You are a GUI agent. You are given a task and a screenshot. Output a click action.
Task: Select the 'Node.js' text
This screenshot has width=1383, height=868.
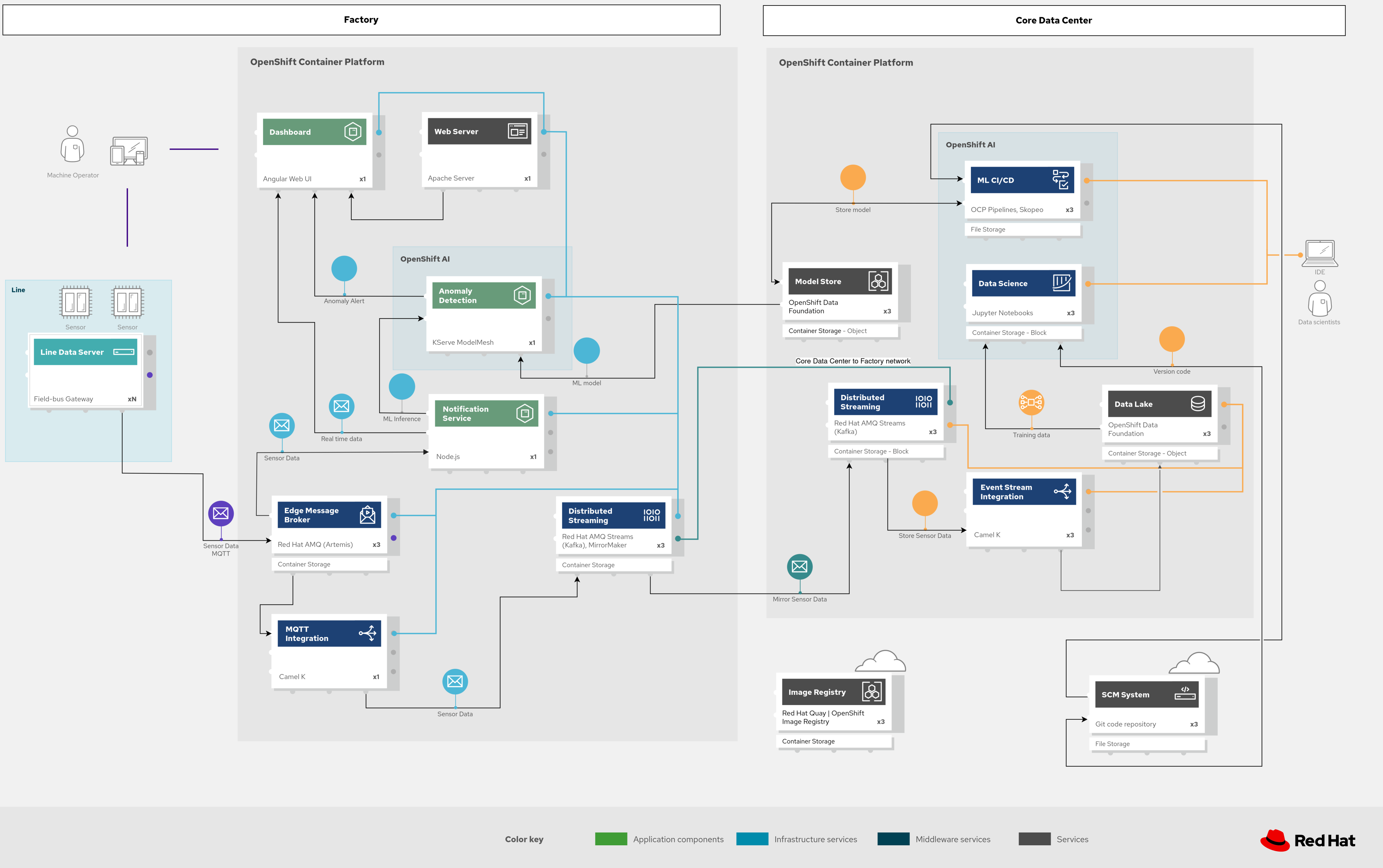pos(448,457)
